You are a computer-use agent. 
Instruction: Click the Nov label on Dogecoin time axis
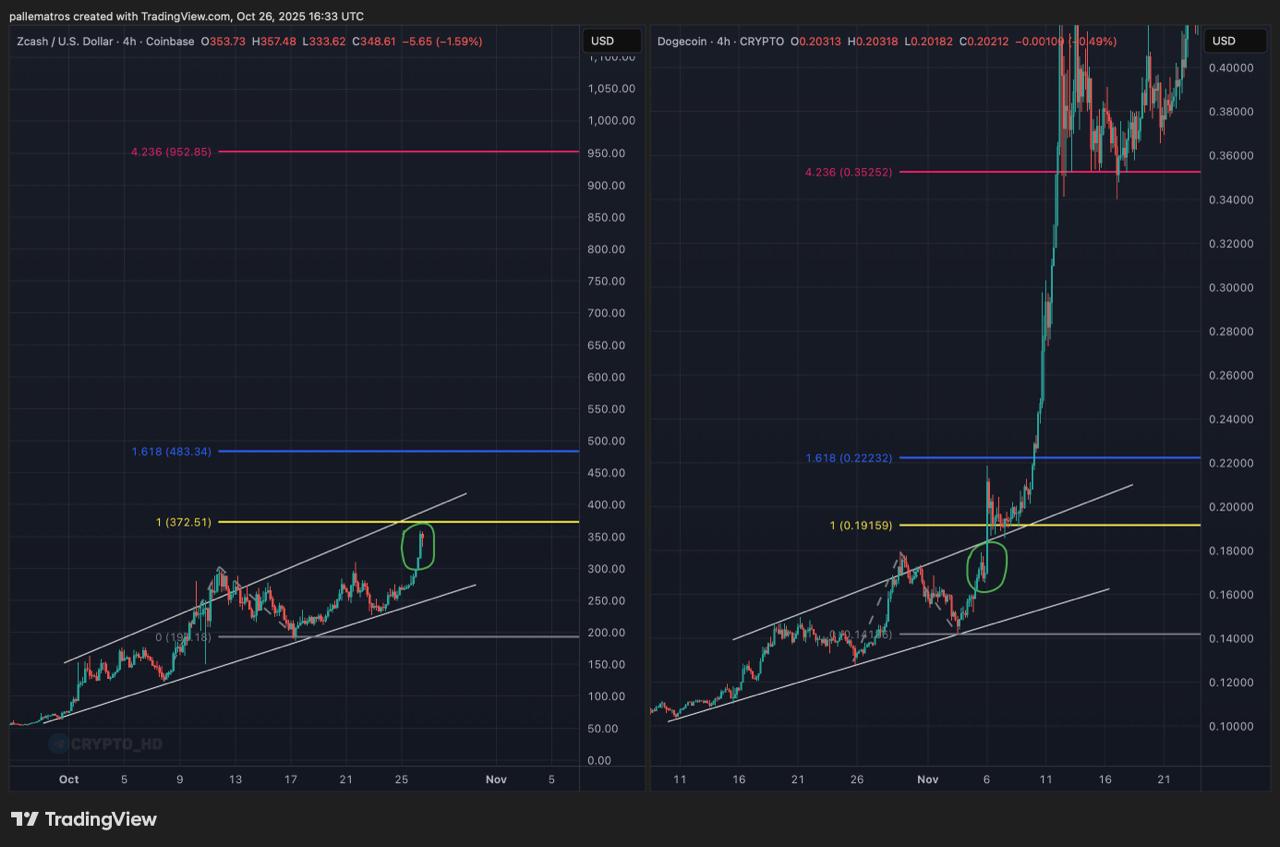(928, 779)
